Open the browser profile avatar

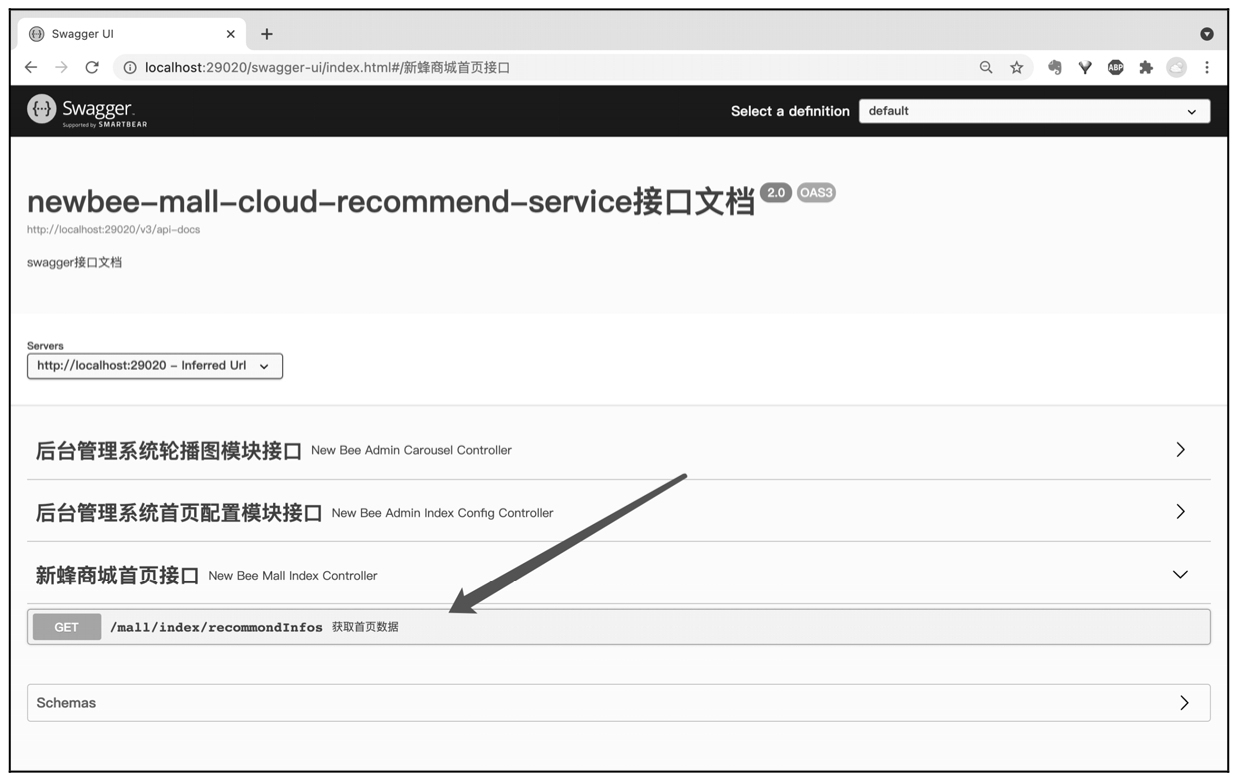[1176, 67]
